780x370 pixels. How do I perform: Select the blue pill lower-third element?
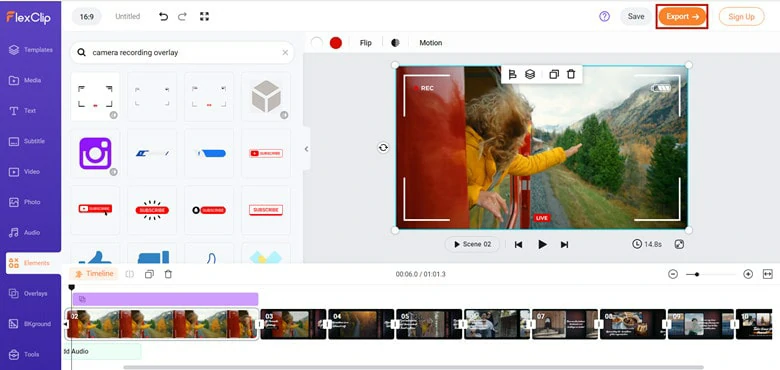click(x=209, y=153)
